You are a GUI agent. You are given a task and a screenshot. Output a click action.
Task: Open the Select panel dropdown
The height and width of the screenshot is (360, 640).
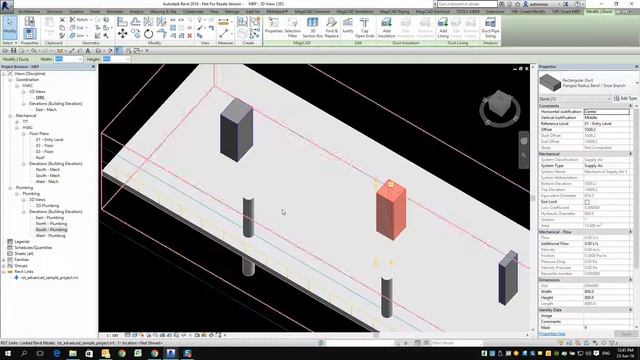click(9, 43)
